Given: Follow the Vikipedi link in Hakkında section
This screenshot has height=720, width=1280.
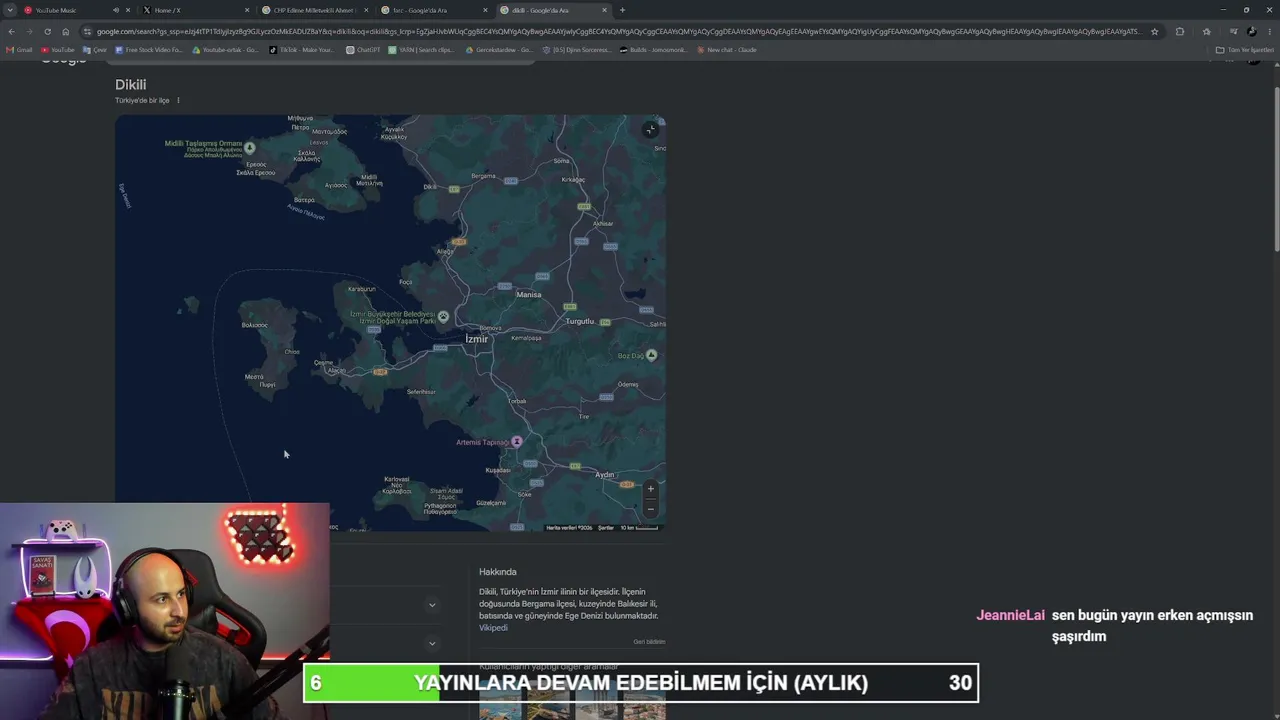Looking at the screenshot, I should point(493,628).
